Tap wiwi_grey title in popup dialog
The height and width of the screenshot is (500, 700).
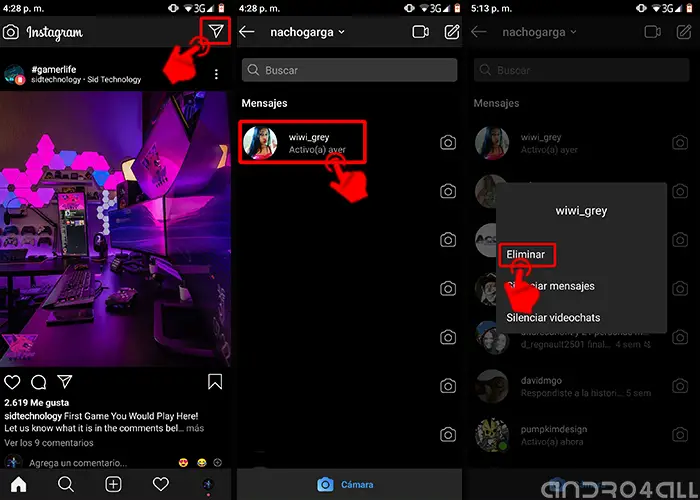pyautogui.click(x=581, y=211)
